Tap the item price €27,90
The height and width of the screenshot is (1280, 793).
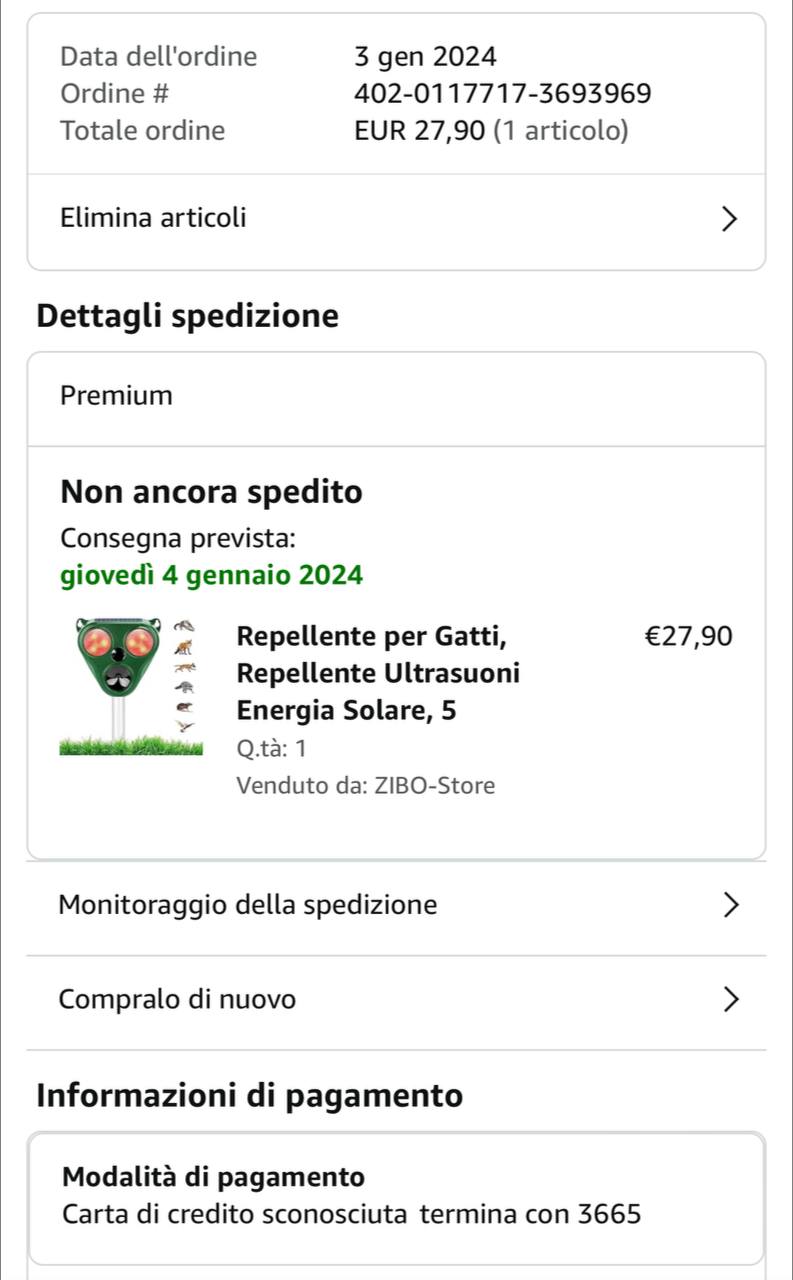[x=689, y=636]
